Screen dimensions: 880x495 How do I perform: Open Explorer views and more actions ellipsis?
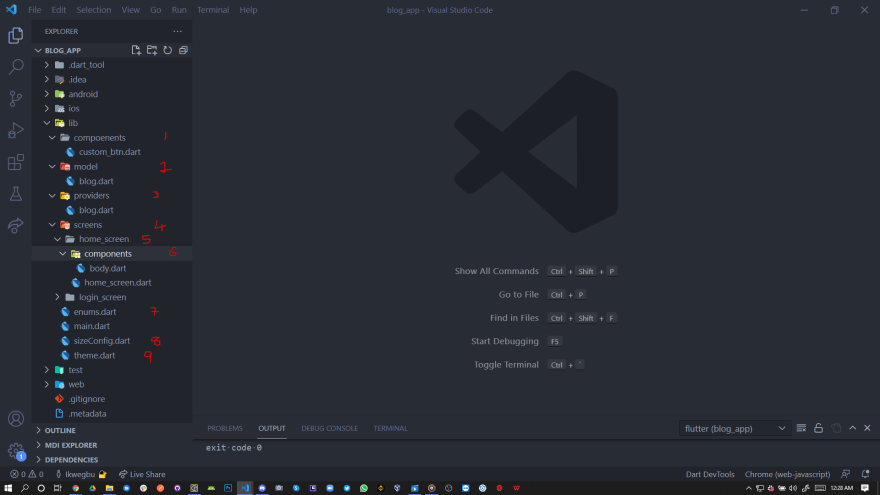[177, 31]
